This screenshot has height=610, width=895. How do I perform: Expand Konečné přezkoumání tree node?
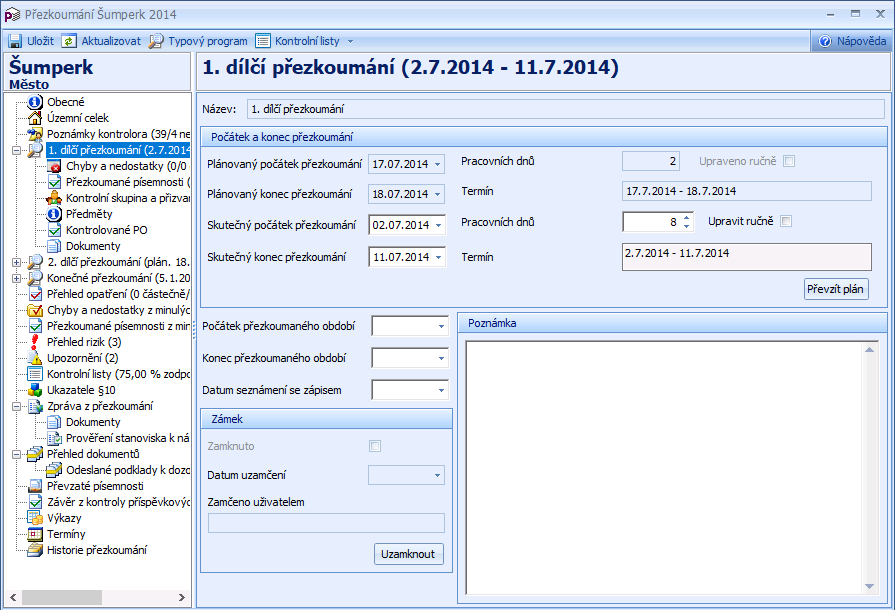click(x=17, y=278)
